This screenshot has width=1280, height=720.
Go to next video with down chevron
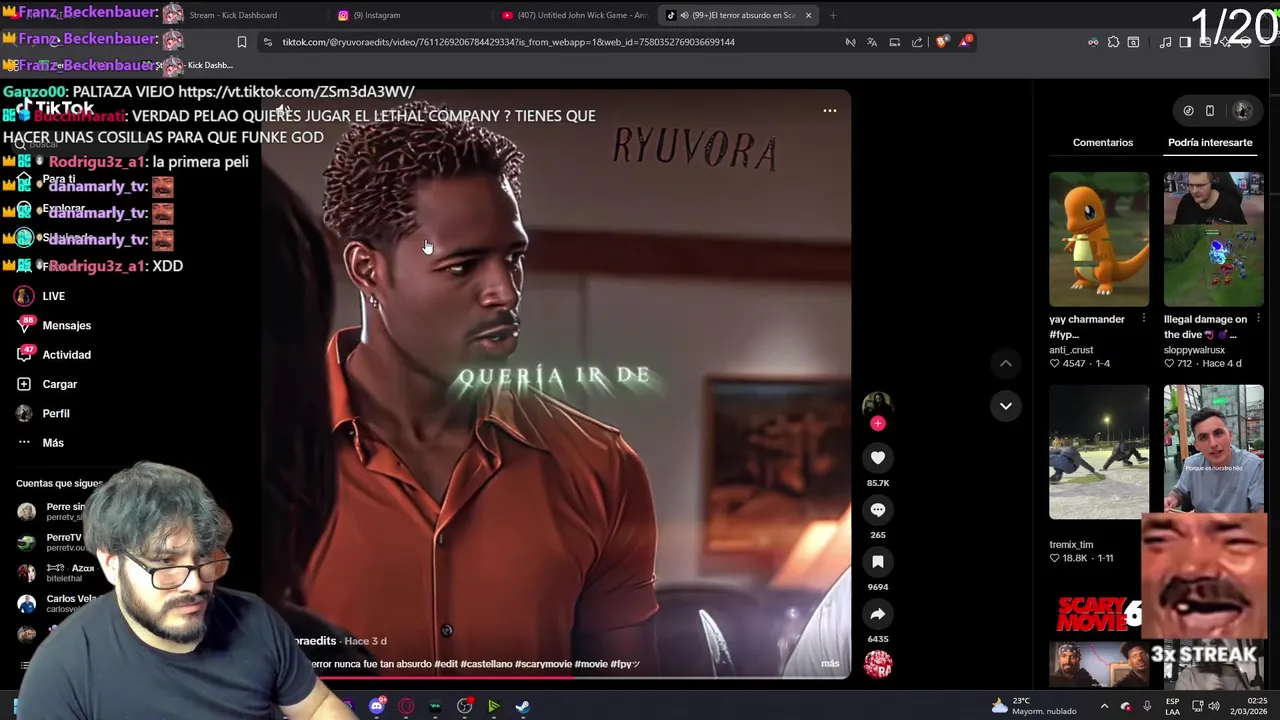[1005, 406]
